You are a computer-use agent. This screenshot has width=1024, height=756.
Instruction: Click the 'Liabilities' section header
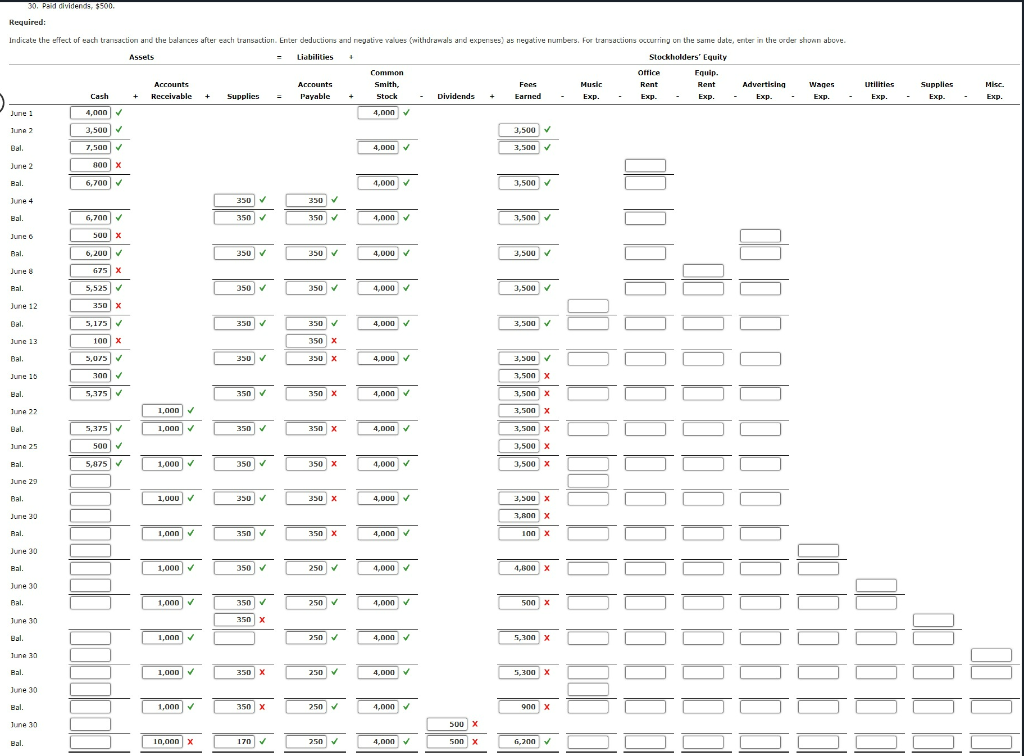point(315,57)
